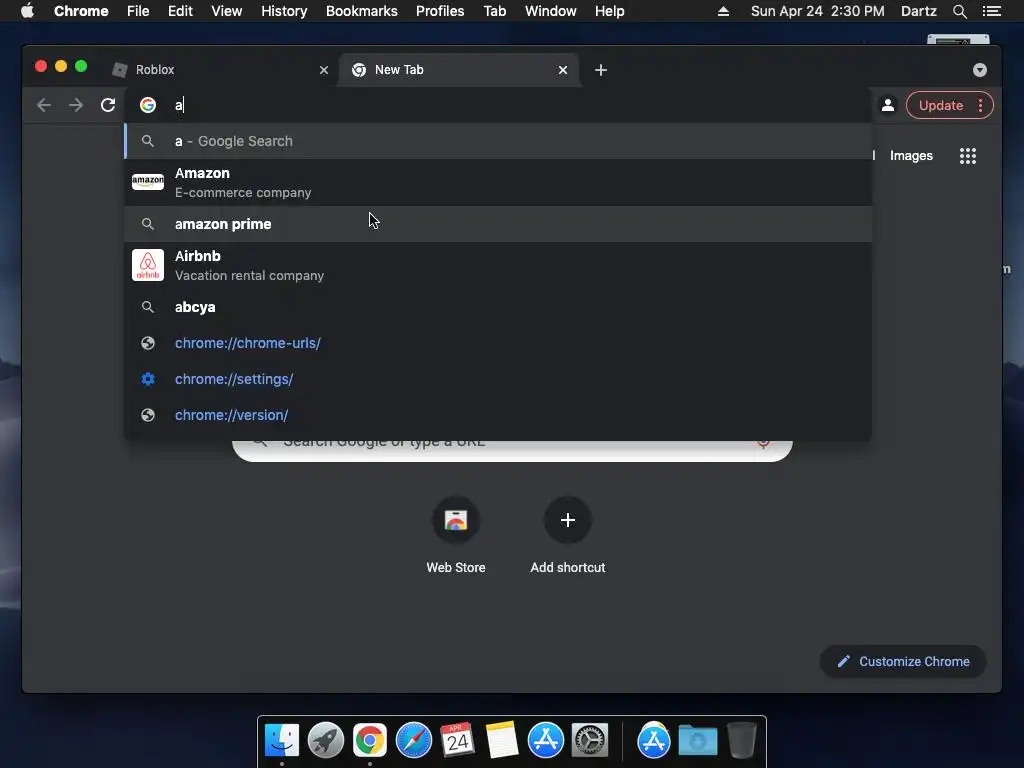Click the Update button
The height and width of the screenshot is (768, 1024).
coord(940,105)
